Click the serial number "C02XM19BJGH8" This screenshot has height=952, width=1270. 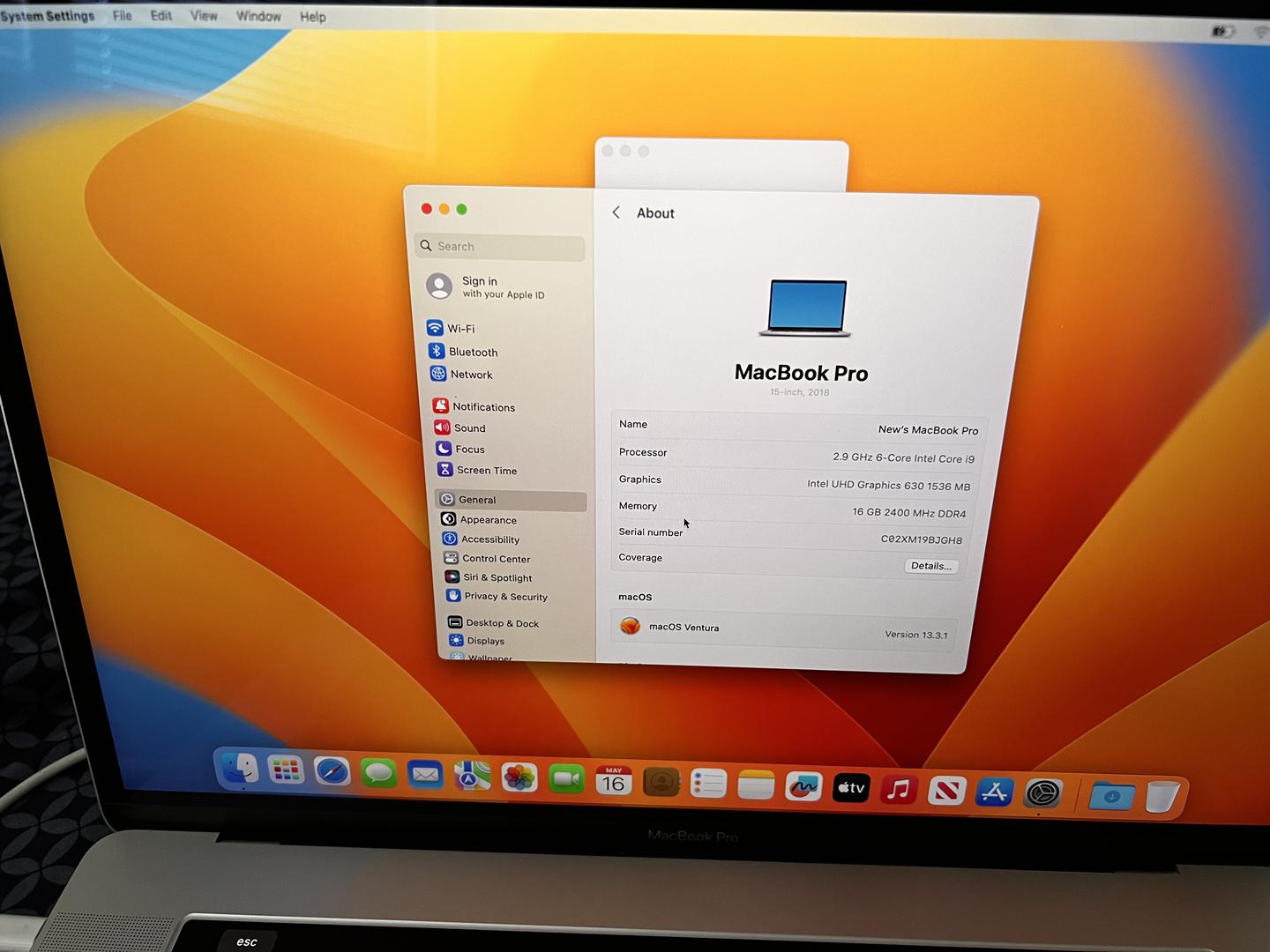pyautogui.click(x=922, y=539)
